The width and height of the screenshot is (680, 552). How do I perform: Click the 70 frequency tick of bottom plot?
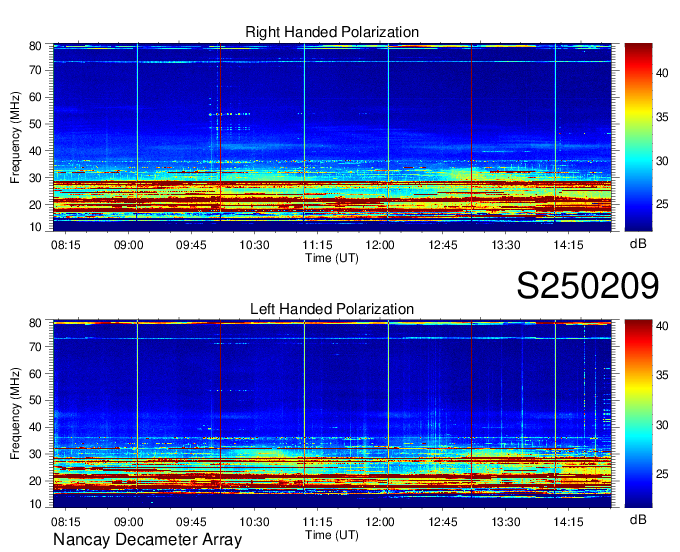point(35,347)
